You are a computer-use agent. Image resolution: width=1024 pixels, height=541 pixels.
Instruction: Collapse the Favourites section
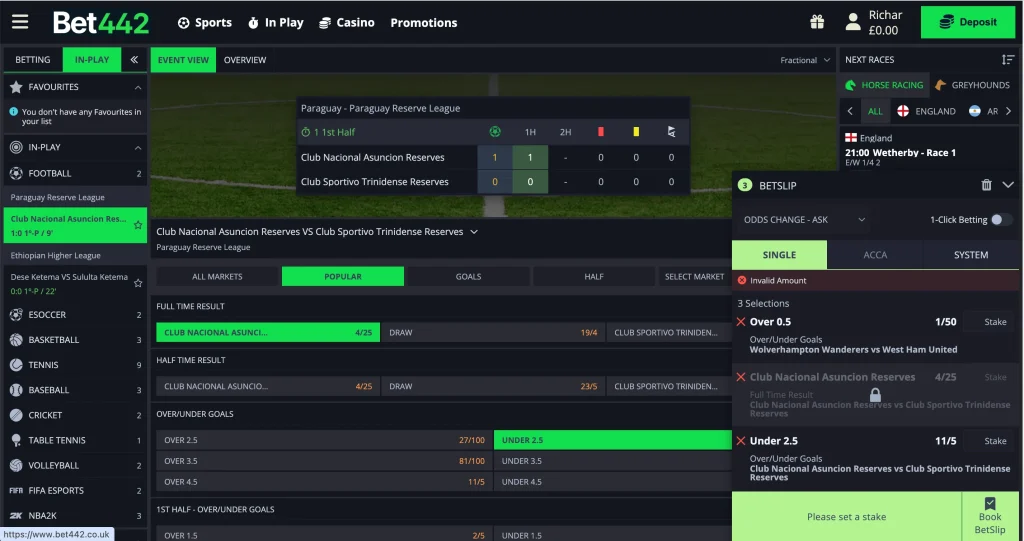138,87
